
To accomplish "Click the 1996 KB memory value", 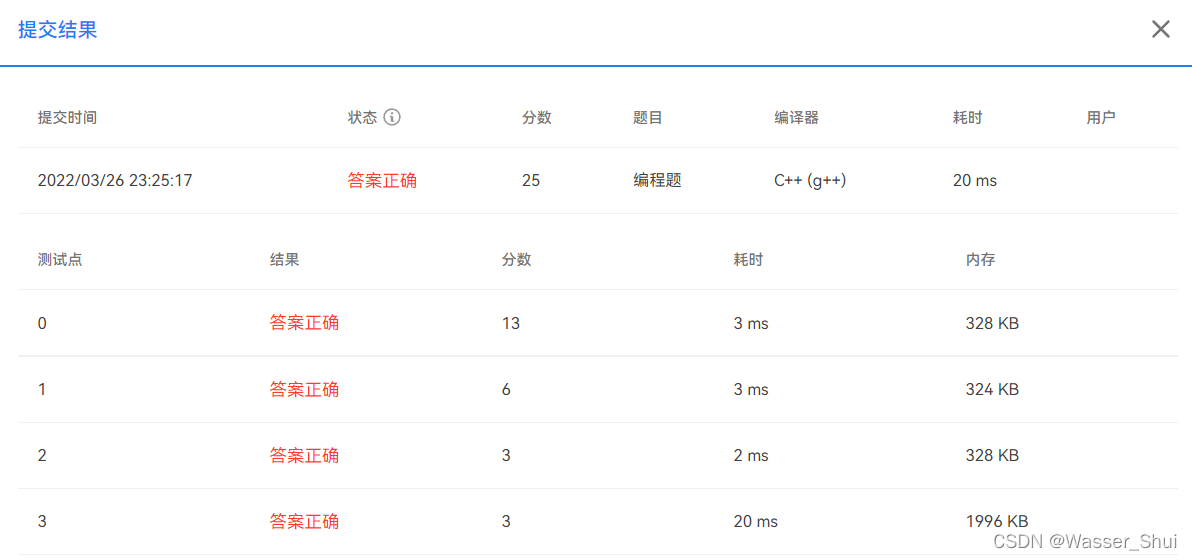I will 997,522.
